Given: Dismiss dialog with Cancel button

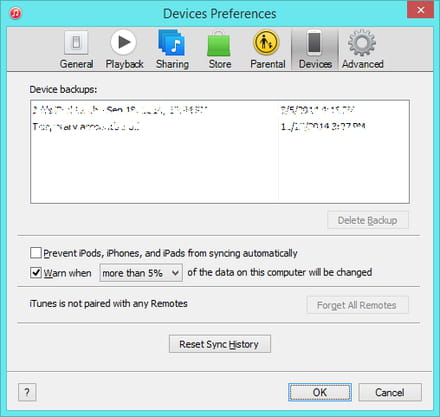Looking at the screenshot, I should coord(390,392).
